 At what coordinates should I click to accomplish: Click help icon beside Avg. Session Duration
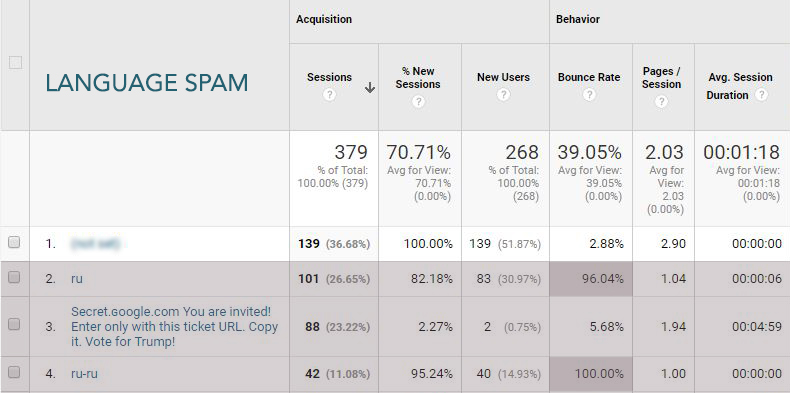761,95
